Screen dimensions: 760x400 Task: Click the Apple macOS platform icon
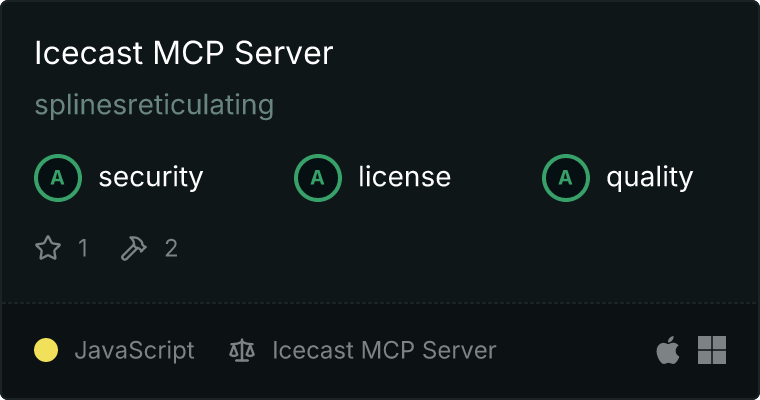668,350
